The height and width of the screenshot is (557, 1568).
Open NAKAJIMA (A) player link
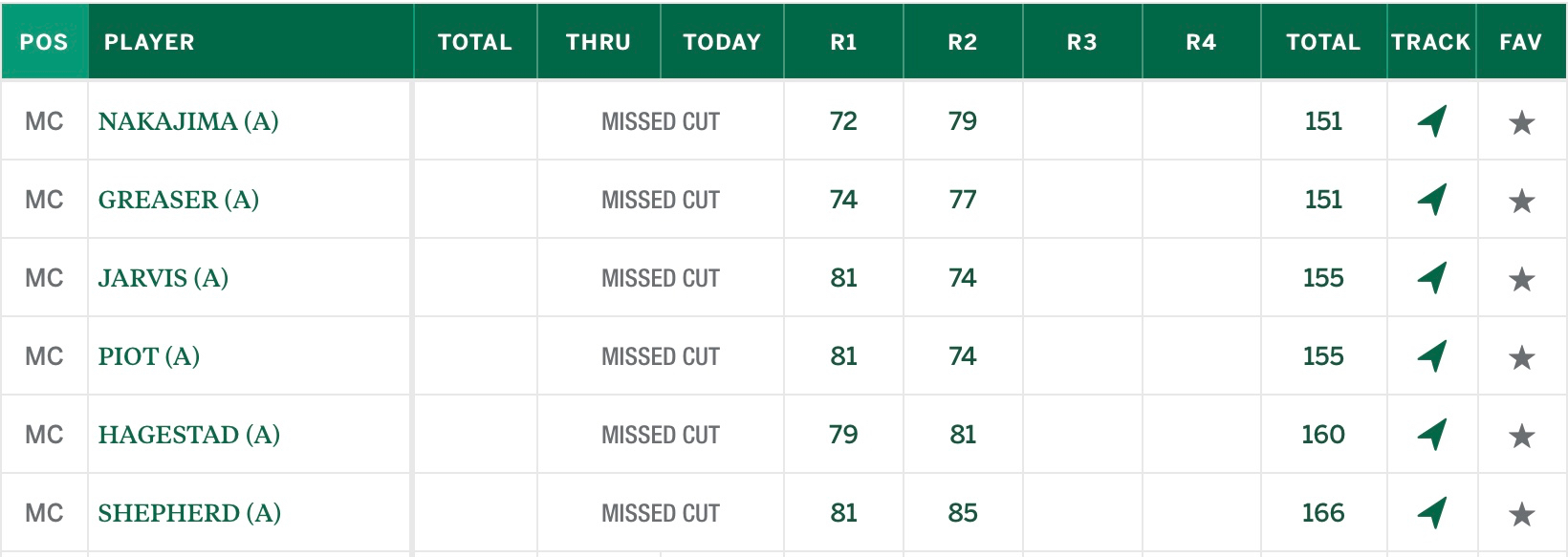pyautogui.click(x=188, y=121)
